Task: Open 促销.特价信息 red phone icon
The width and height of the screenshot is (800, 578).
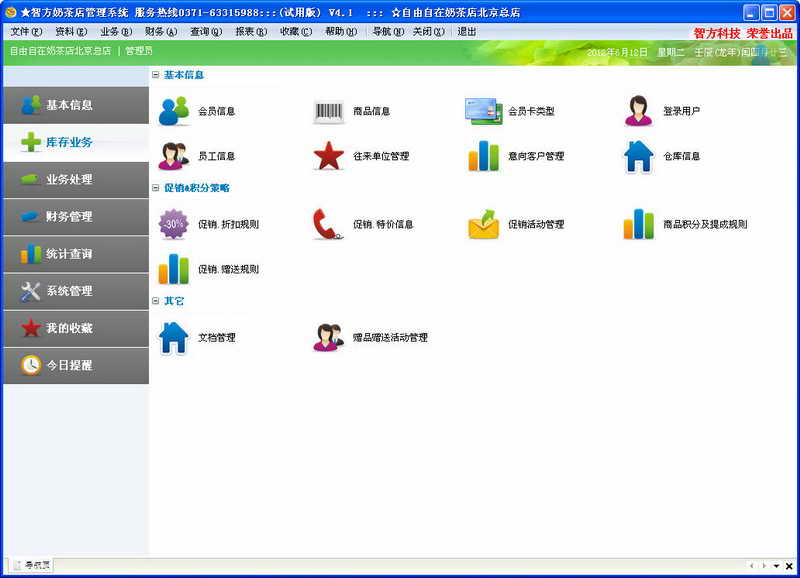Action: click(x=328, y=224)
